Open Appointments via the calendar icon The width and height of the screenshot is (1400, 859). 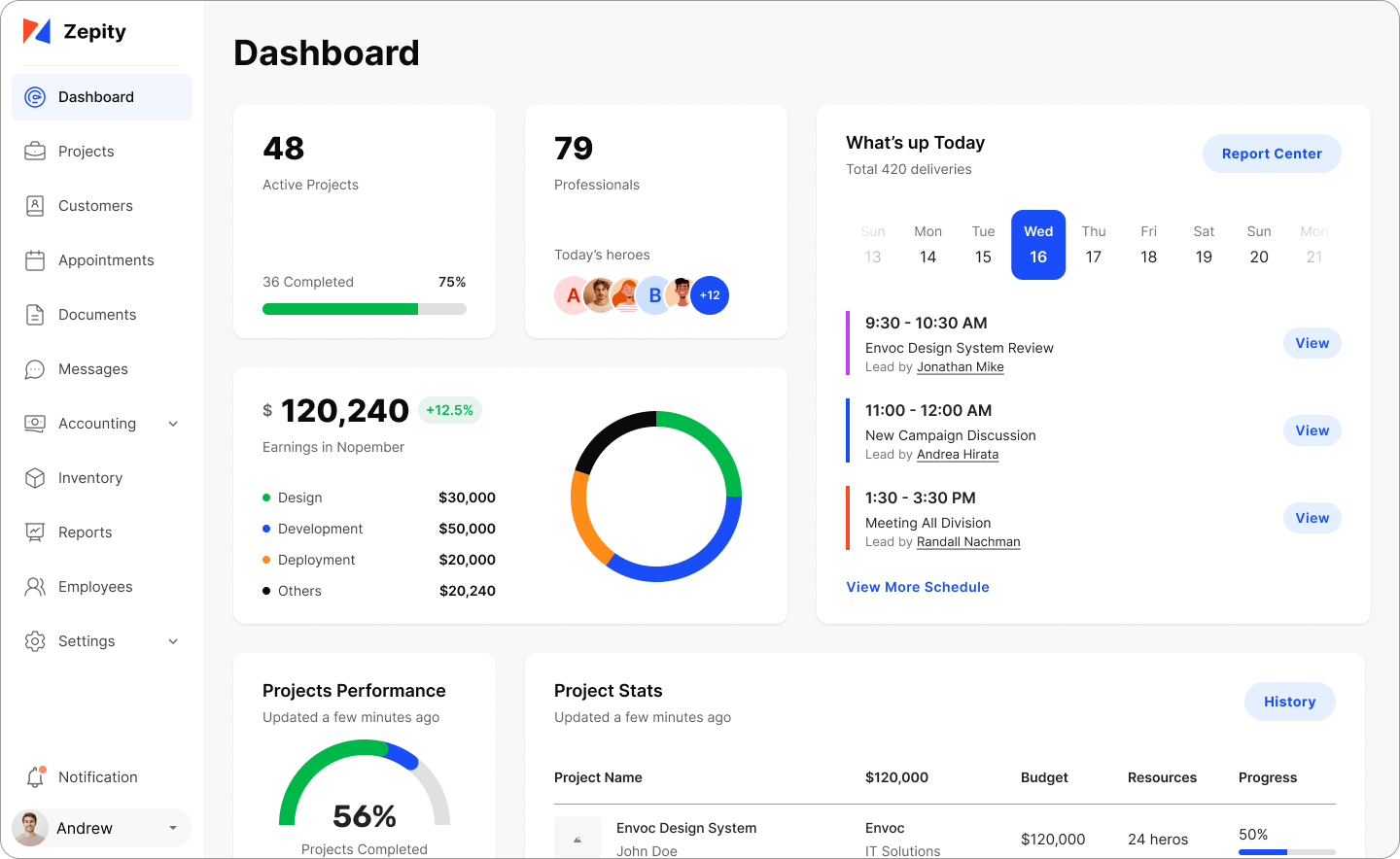tap(35, 259)
